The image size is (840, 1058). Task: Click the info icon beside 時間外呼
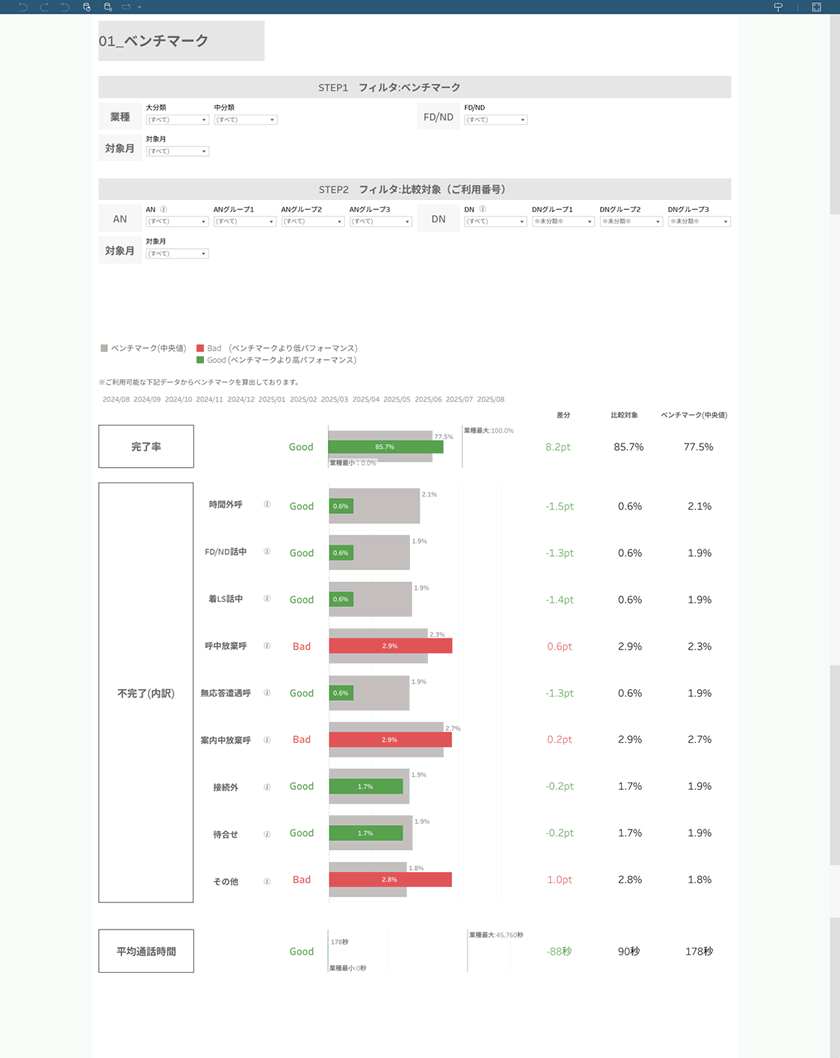(267, 505)
